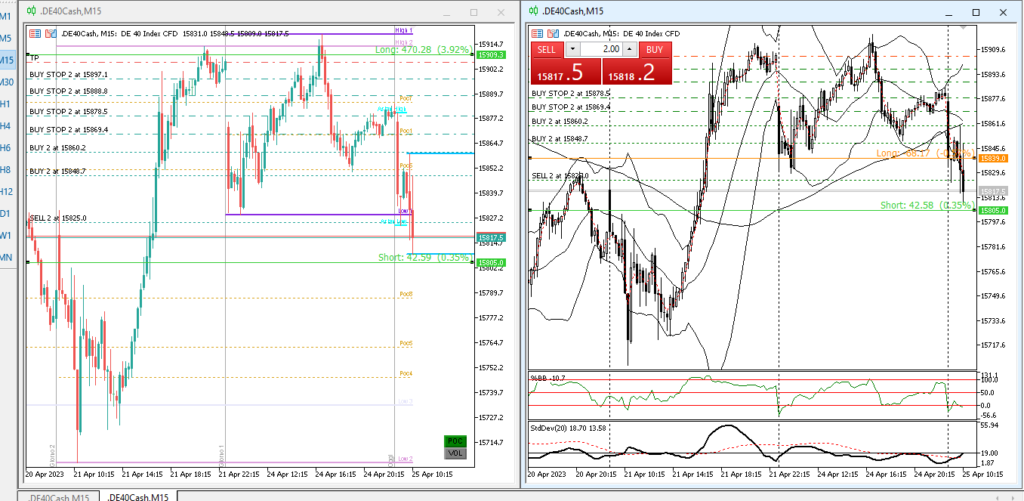This screenshot has width=1024, height=501.
Task: Click left chart header .DE40Cash, M15: DE 40 Index CFD
Action: point(119,33)
